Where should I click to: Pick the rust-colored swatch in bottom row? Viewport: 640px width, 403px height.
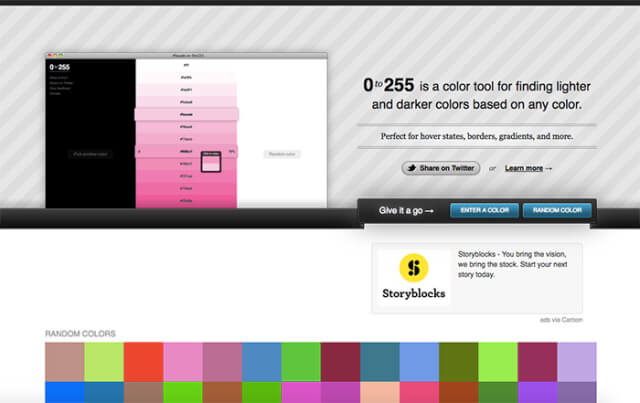pyautogui.click(x=459, y=392)
